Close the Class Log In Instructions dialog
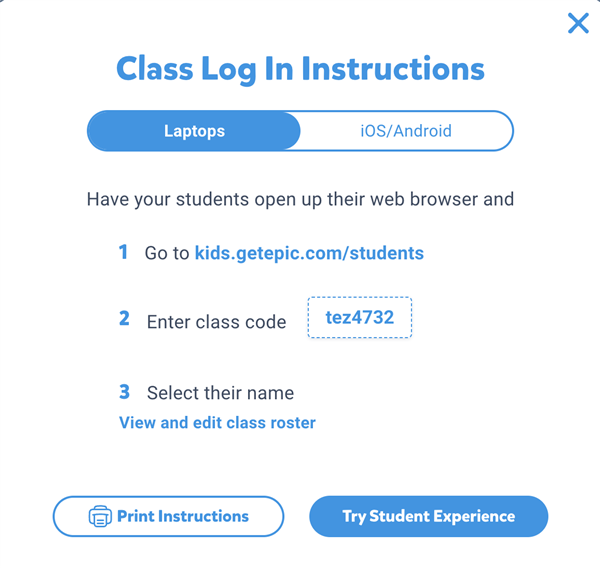 (x=578, y=23)
